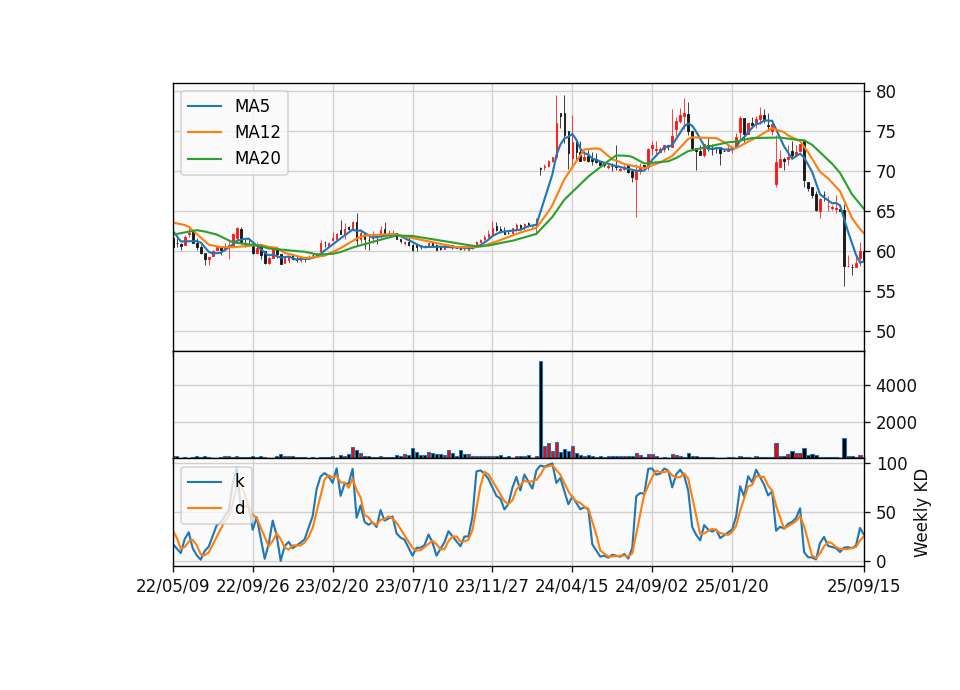Click the 24/09/02 date tick label

coord(651,586)
